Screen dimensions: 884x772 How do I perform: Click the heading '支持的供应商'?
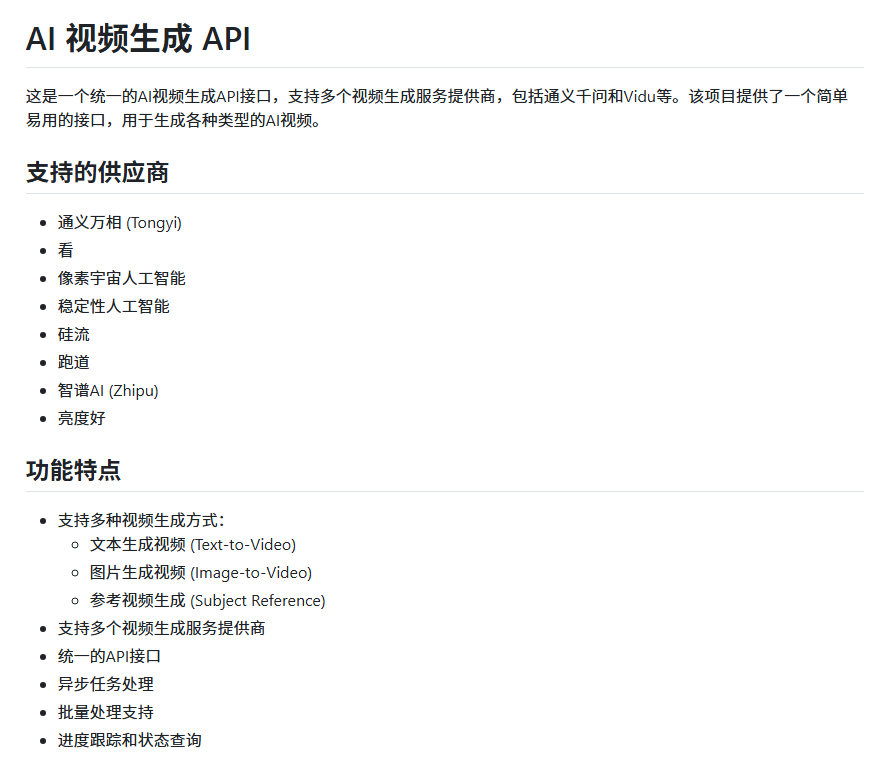click(97, 173)
